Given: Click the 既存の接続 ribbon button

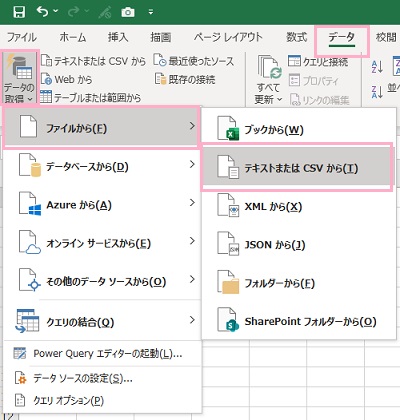Looking at the screenshot, I should pyautogui.click(x=185, y=79).
